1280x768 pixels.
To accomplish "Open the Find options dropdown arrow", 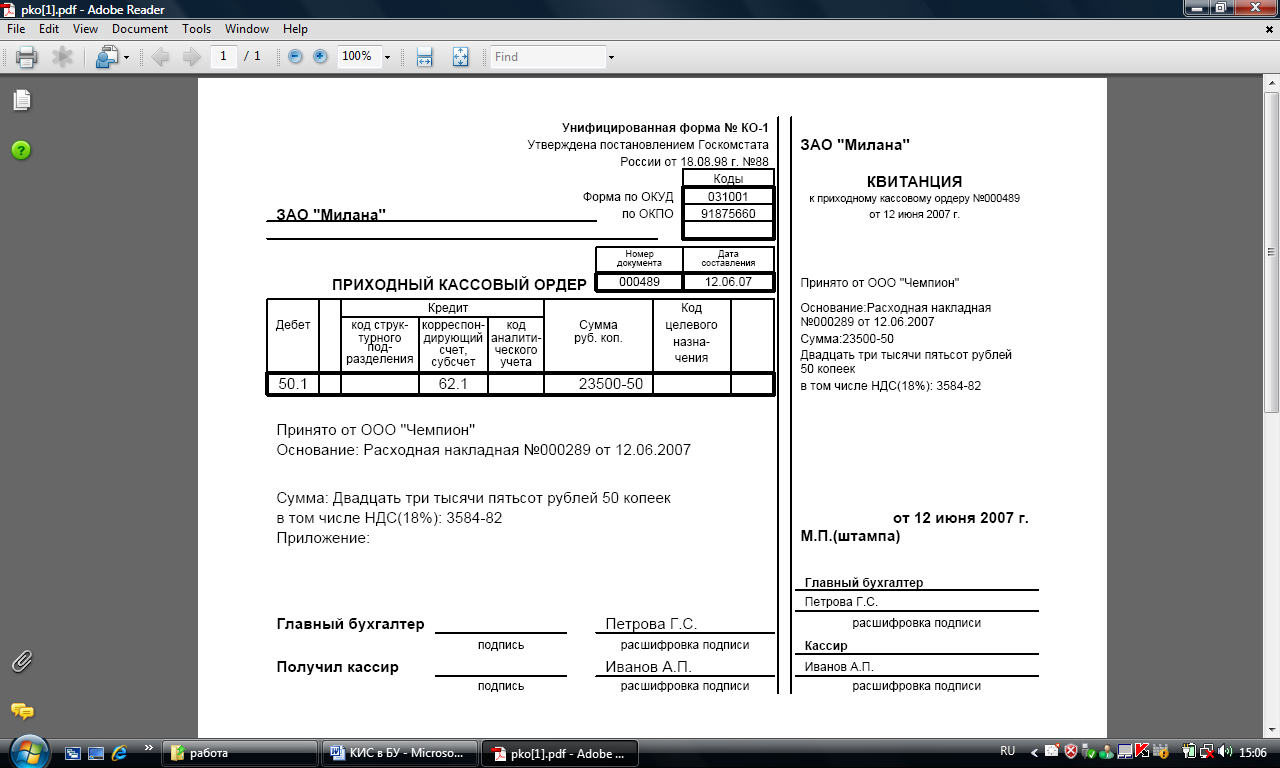I will [611, 57].
